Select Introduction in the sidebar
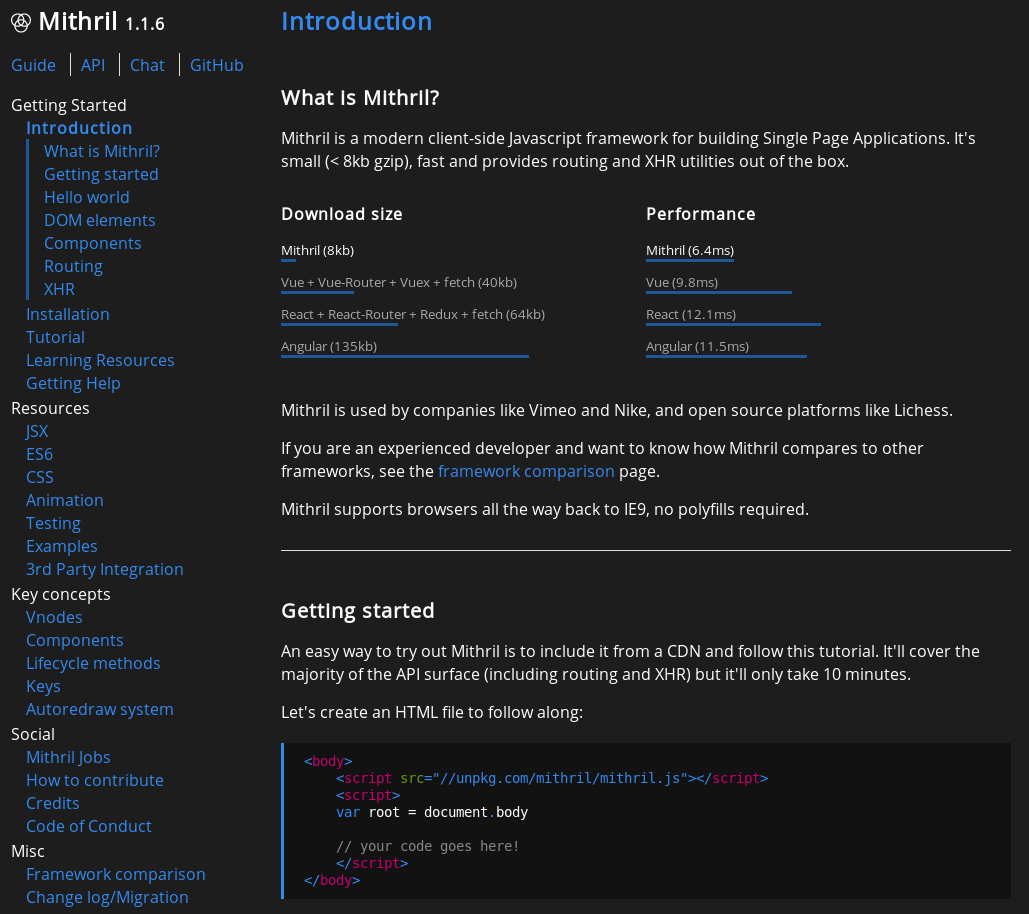The width and height of the screenshot is (1029, 914). click(79, 128)
